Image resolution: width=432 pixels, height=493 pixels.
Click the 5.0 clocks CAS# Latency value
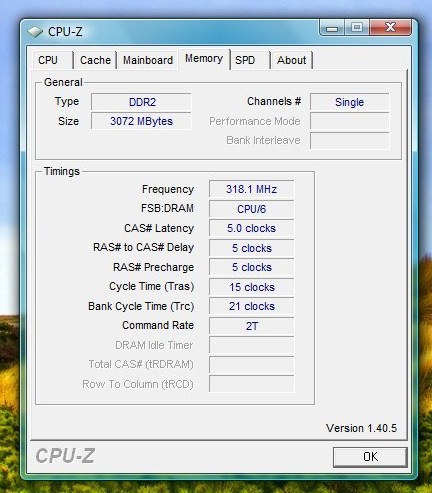pyautogui.click(x=252, y=228)
